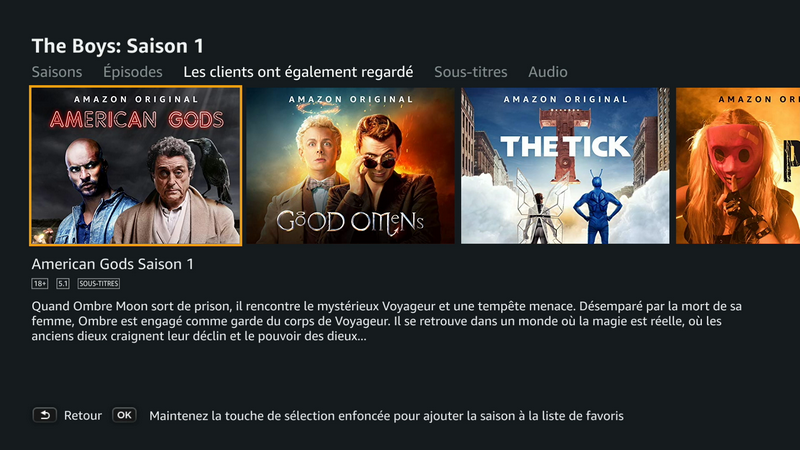
Task: Select the back arrow Retour icon
Action: (x=44, y=415)
